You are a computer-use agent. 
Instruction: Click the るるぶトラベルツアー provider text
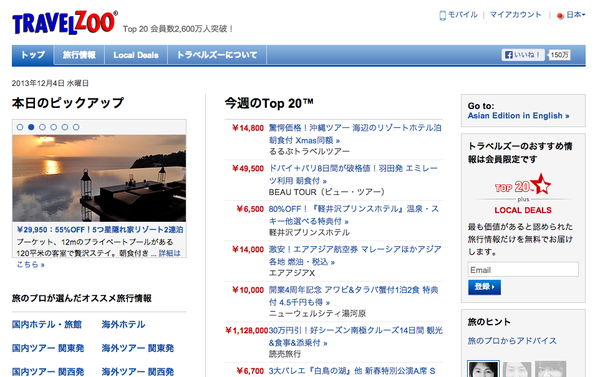click(x=309, y=152)
